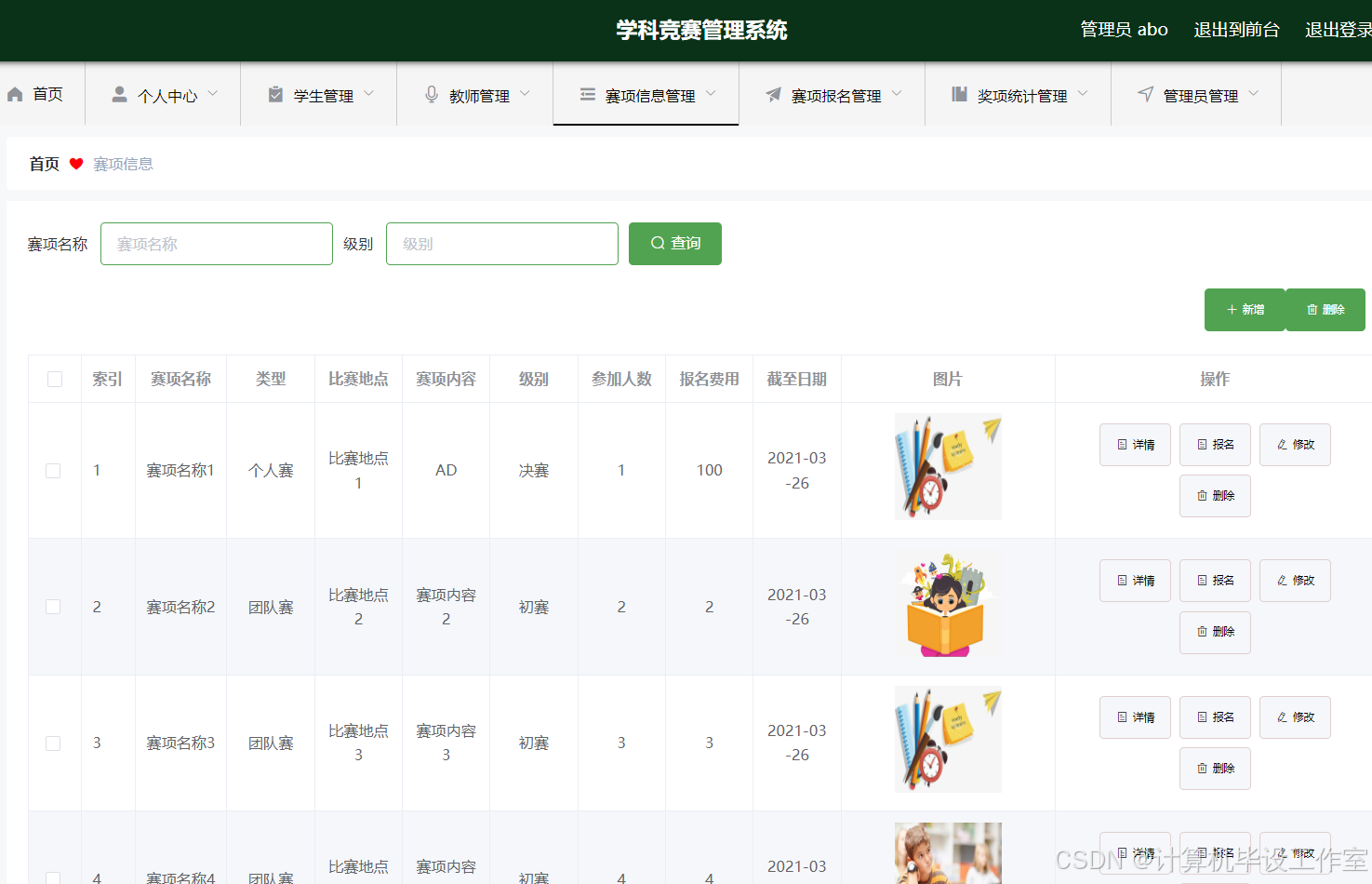This screenshot has width=1372, height=884.
Task: Click the 学科竞赛管理系统 title
Action: [701, 30]
